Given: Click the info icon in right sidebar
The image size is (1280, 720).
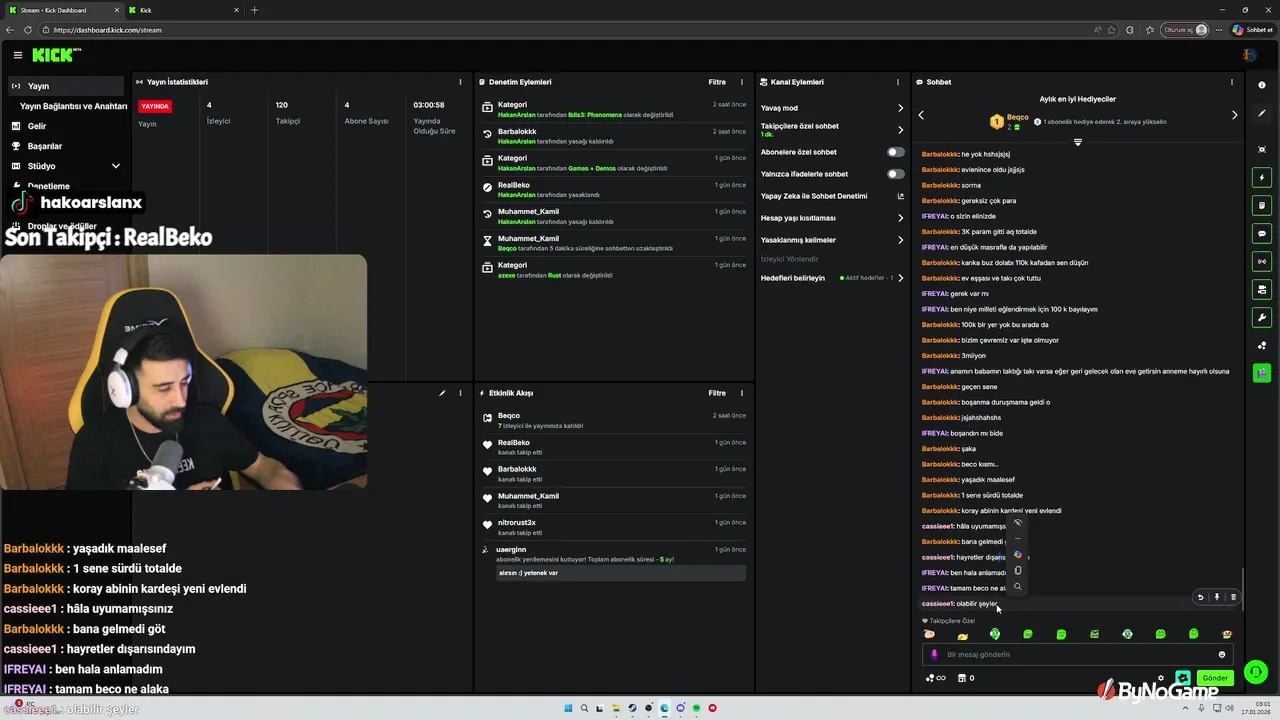Looking at the screenshot, I should tap(1262, 85).
